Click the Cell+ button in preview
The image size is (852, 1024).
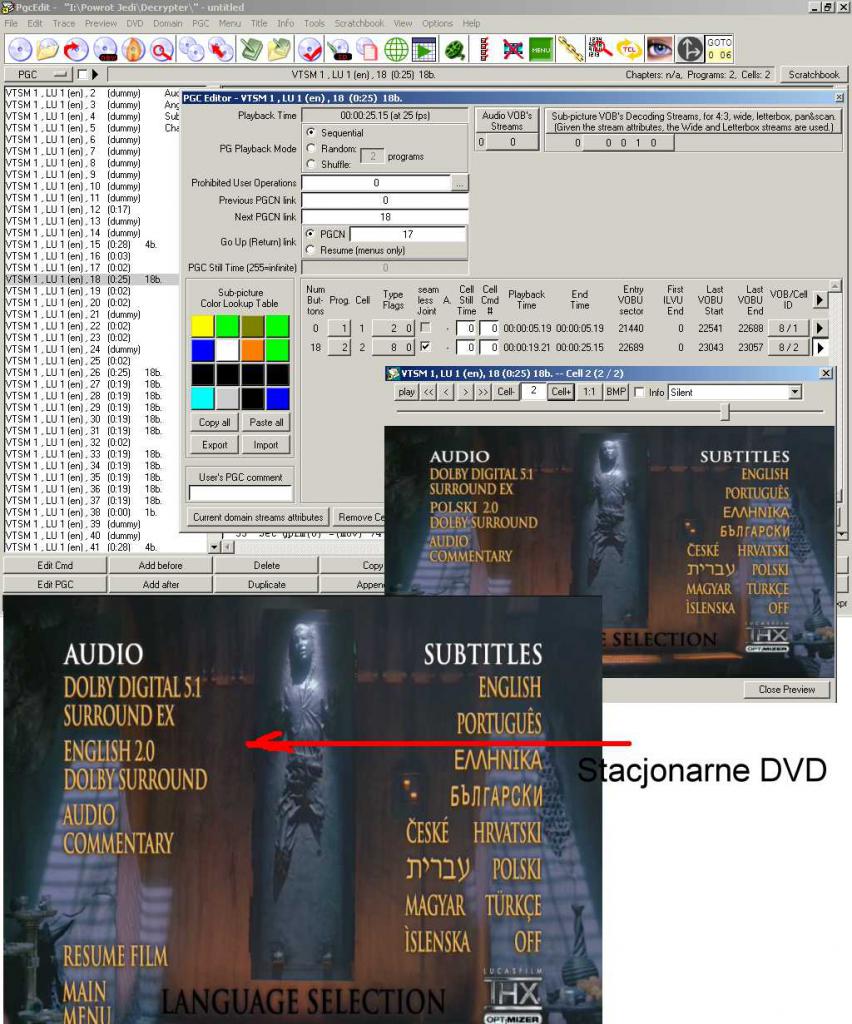click(x=561, y=392)
